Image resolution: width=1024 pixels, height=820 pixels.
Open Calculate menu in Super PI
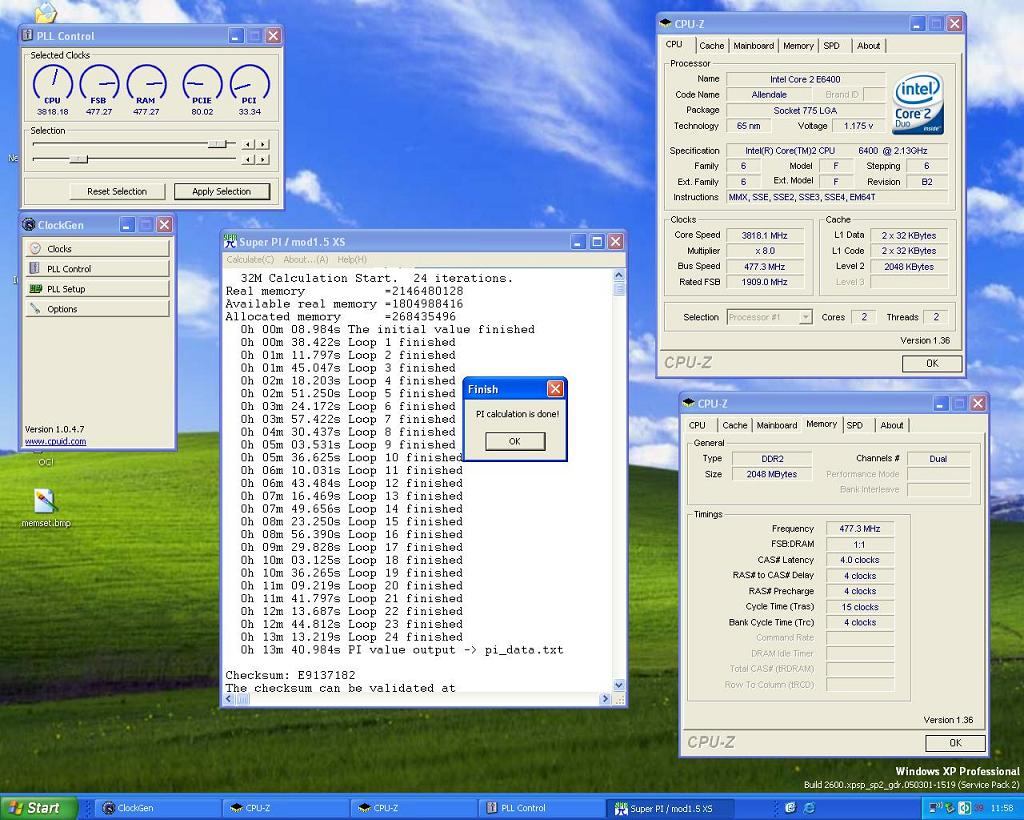click(x=250, y=259)
